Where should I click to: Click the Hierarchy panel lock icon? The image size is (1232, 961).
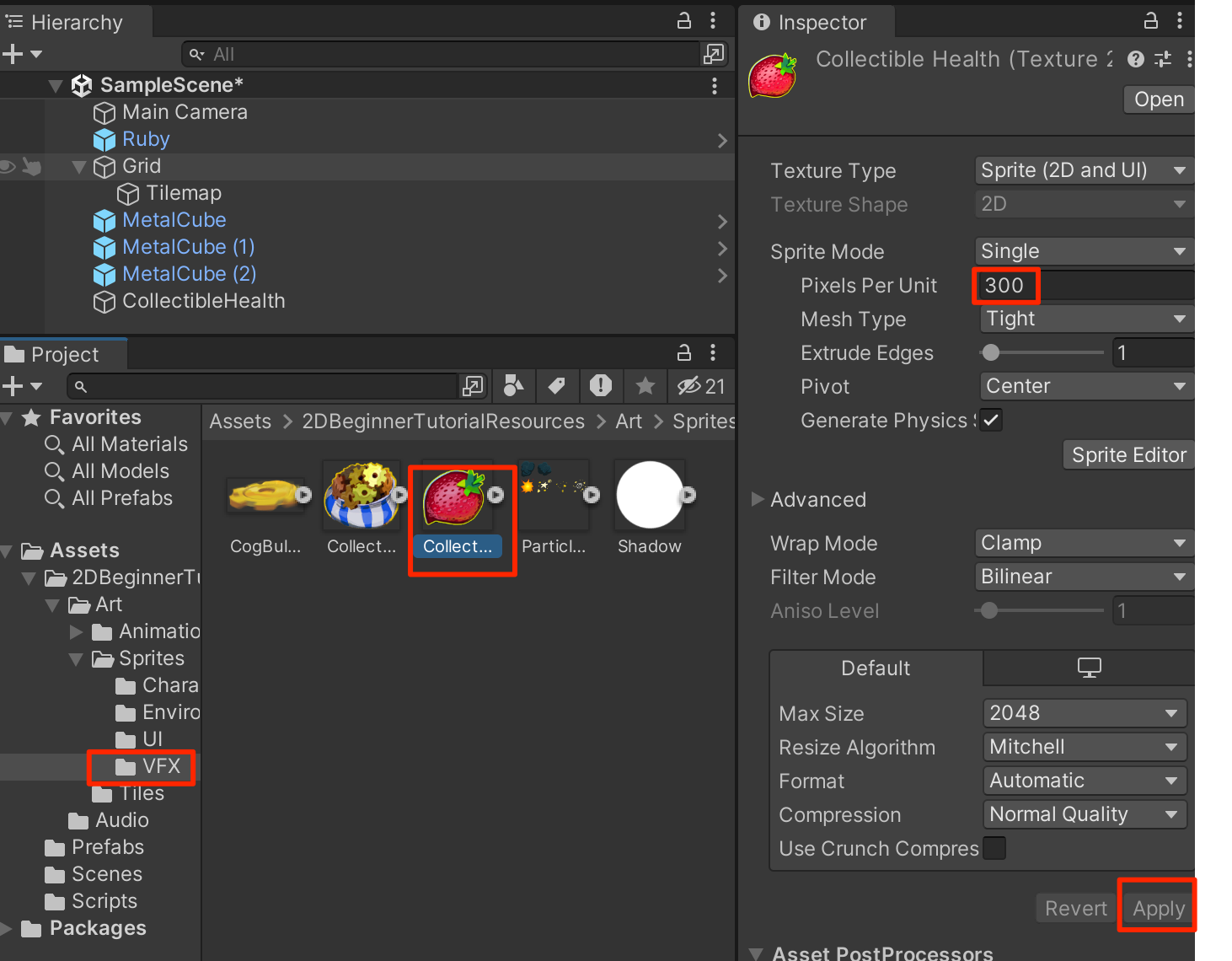(684, 21)
